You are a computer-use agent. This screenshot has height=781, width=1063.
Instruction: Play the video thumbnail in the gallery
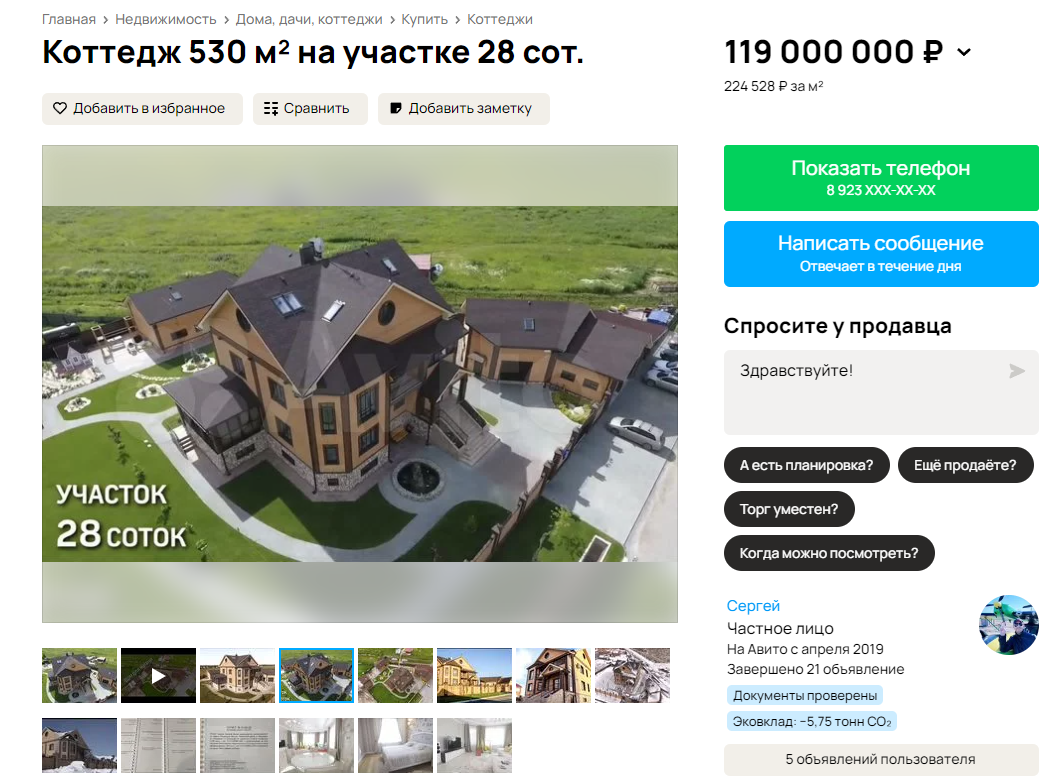[x=158, y=675]
